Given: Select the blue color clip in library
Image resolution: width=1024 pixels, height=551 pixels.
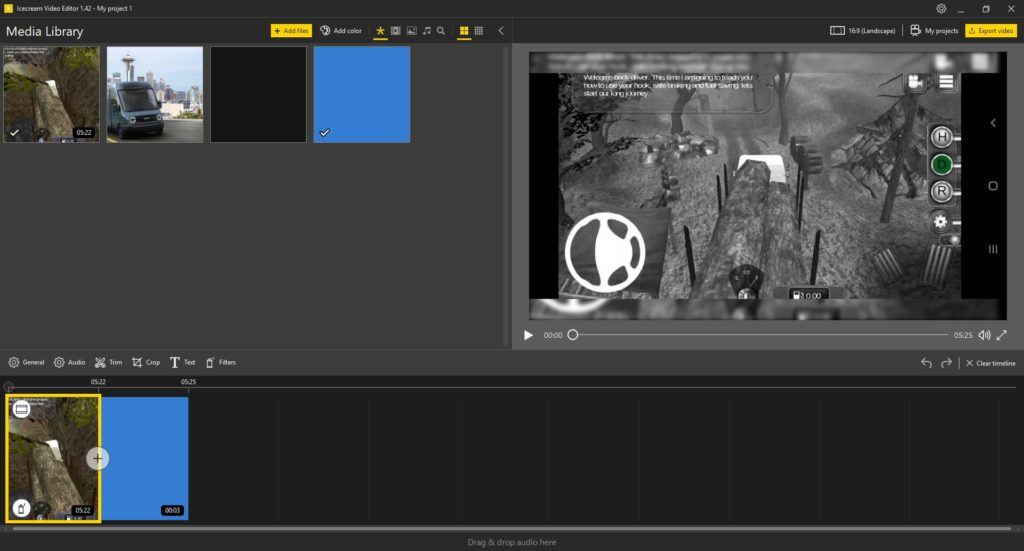Looking at the screenshot, I should [362, 94].
